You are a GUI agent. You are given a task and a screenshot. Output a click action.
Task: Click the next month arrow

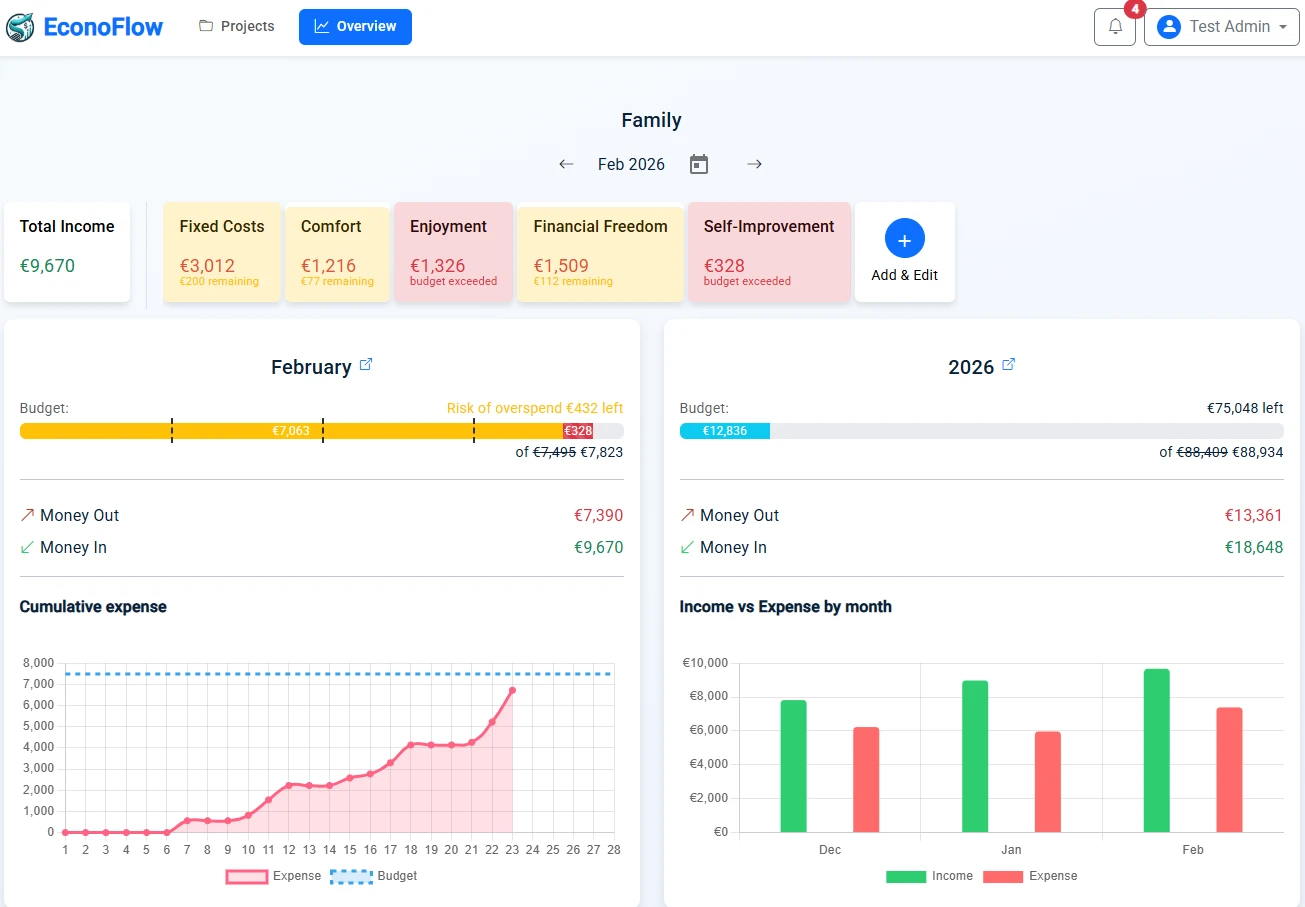point(755,164)
